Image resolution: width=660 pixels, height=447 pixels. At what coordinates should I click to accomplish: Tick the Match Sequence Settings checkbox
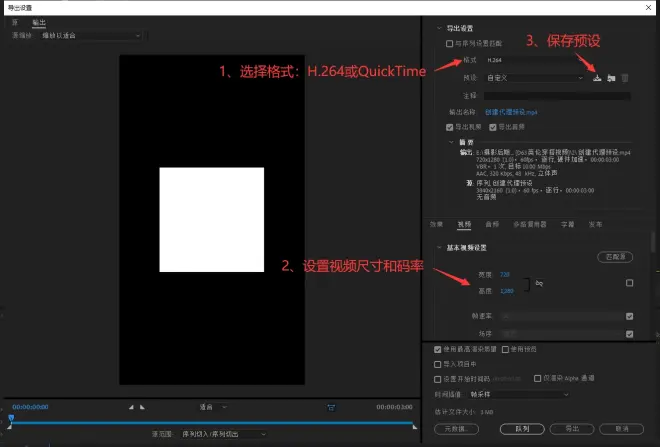coord(449,43)
